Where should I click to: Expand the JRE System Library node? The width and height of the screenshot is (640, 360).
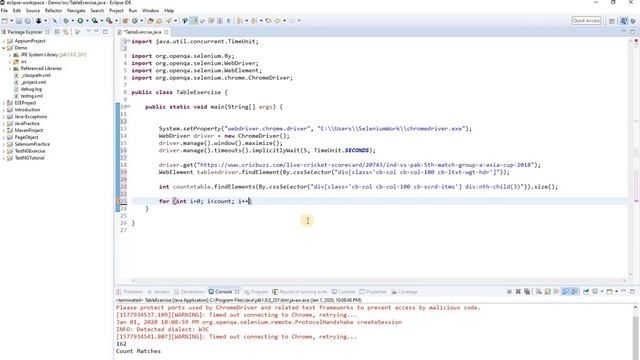pos(10,55)
